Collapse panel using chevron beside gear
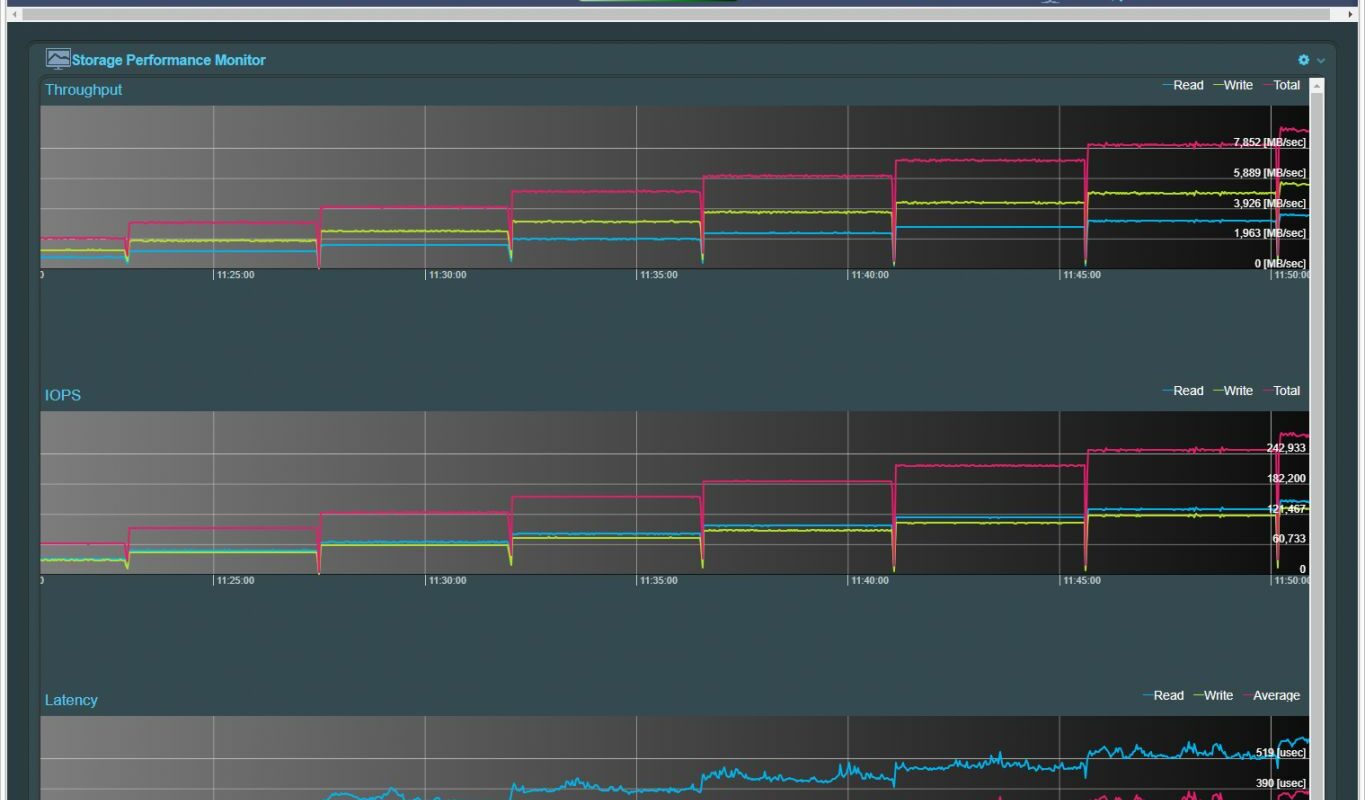This screenshot has width=1365, height=800. pyautogui.click(x=1321, y=61)
